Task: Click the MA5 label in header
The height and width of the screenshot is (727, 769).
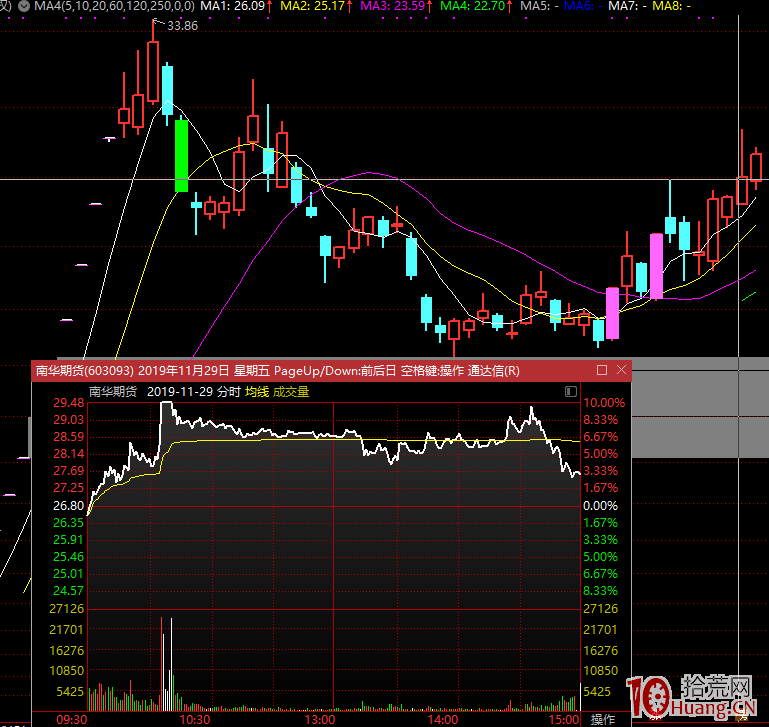Action: click(x=539, y=6)
